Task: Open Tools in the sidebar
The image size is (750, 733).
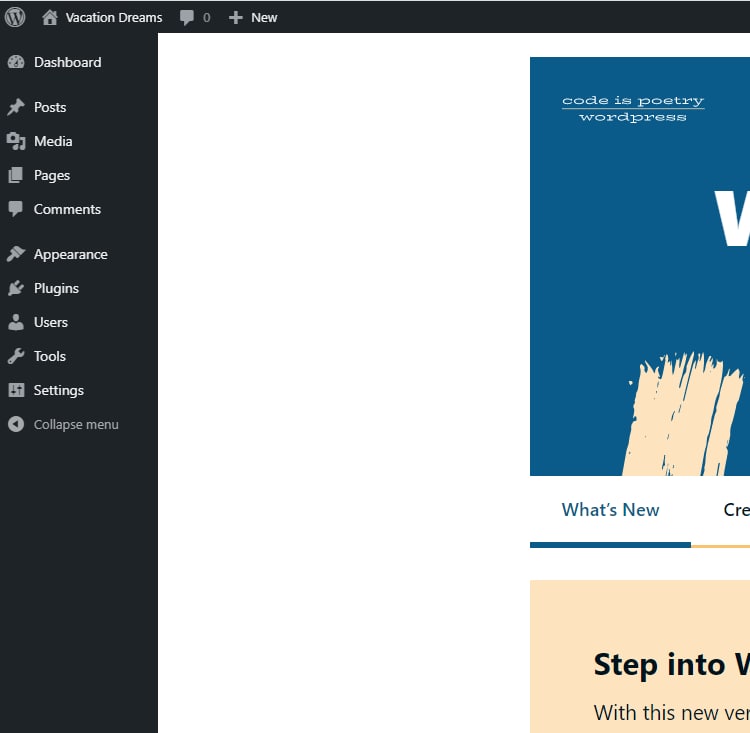Action: point(49,356)
